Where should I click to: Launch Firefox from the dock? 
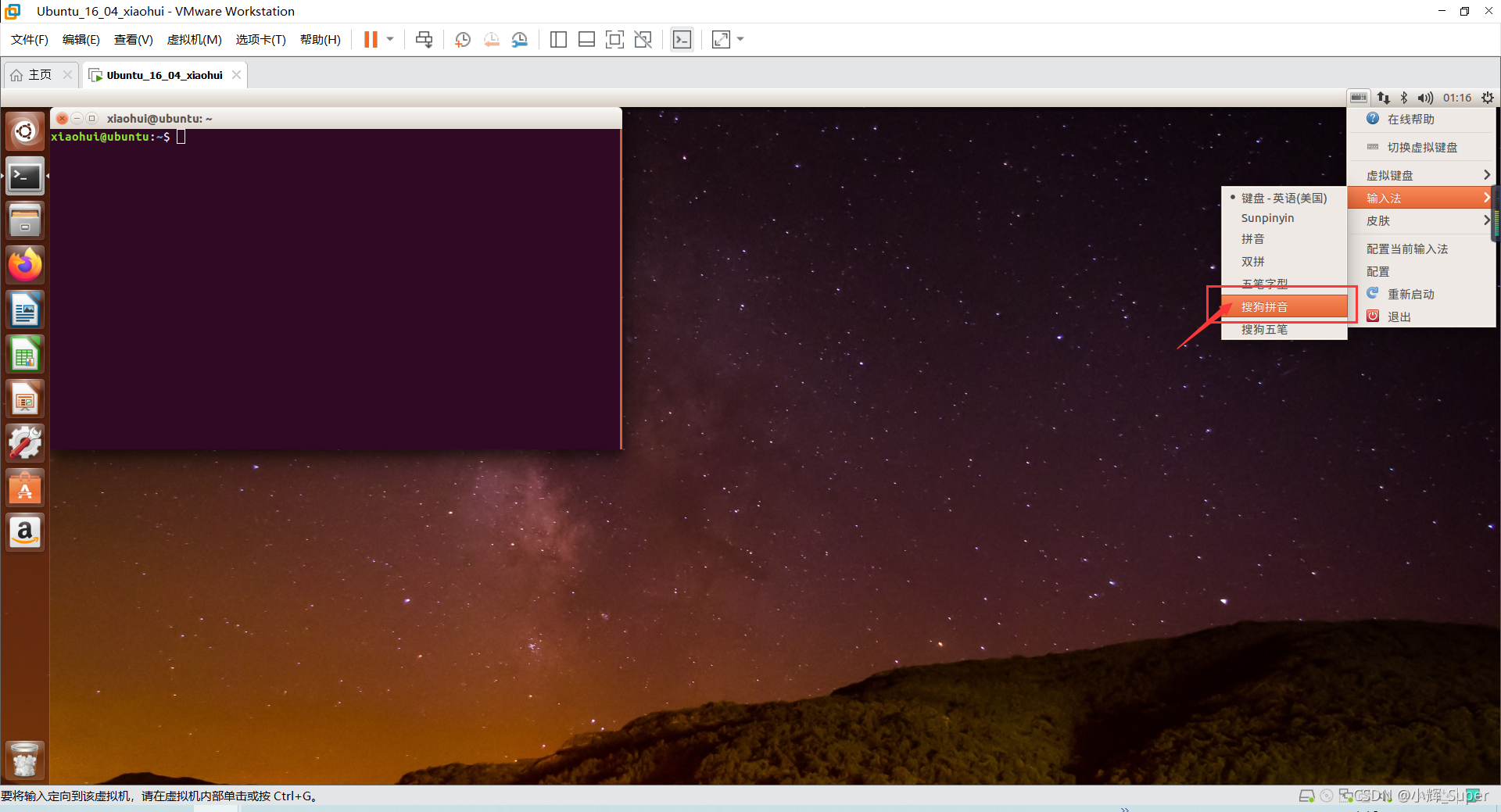(25, 265)
